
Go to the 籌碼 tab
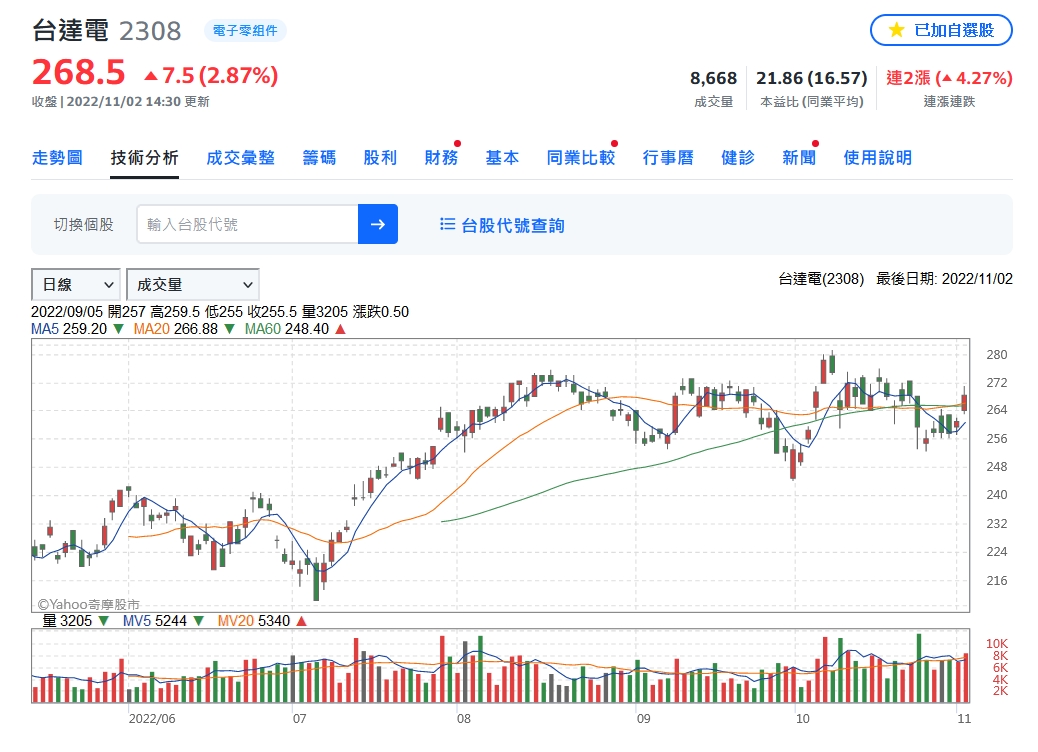click(x=319, y=158)
